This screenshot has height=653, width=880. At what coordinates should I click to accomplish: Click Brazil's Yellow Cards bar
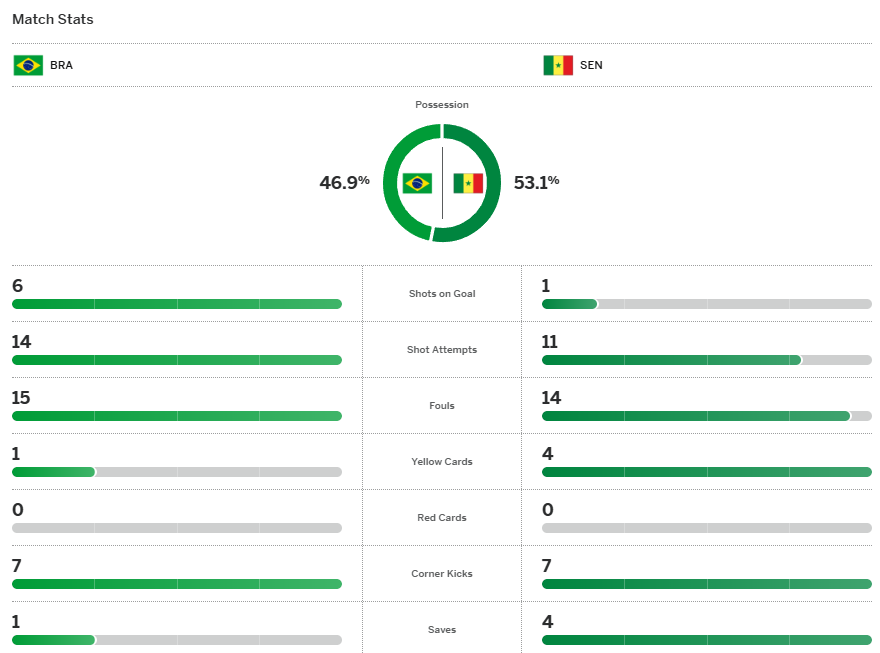tap(177, 472)
